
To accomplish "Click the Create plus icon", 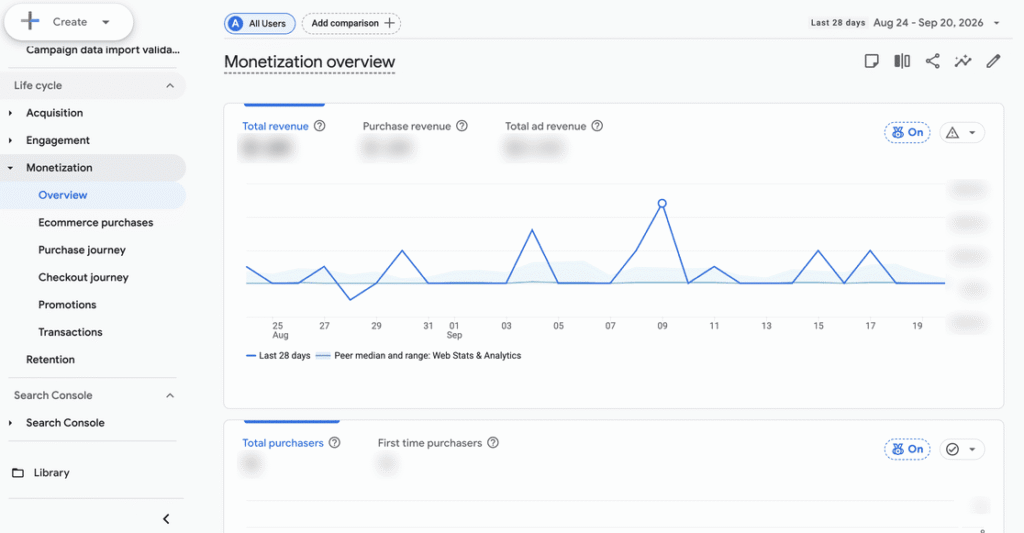I will (30, 21).
